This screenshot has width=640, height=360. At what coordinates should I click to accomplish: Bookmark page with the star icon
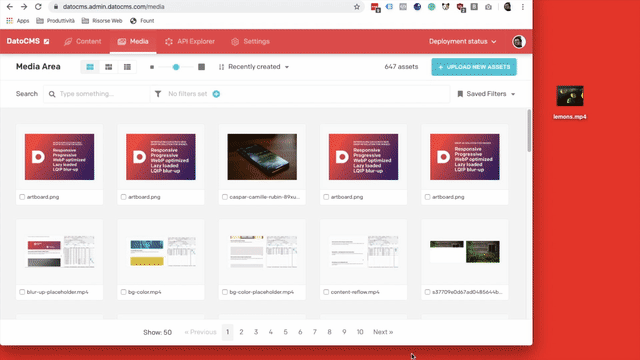pos(357,7)
